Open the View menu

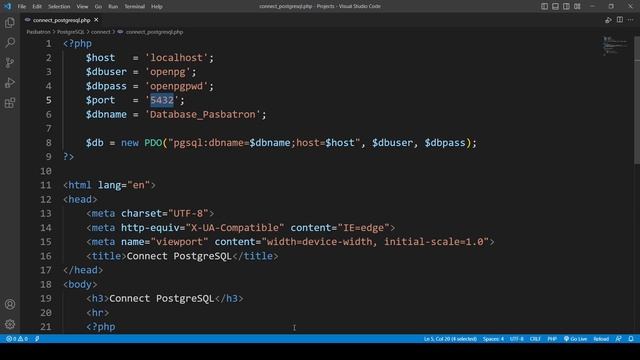click(x=82, y=7)
